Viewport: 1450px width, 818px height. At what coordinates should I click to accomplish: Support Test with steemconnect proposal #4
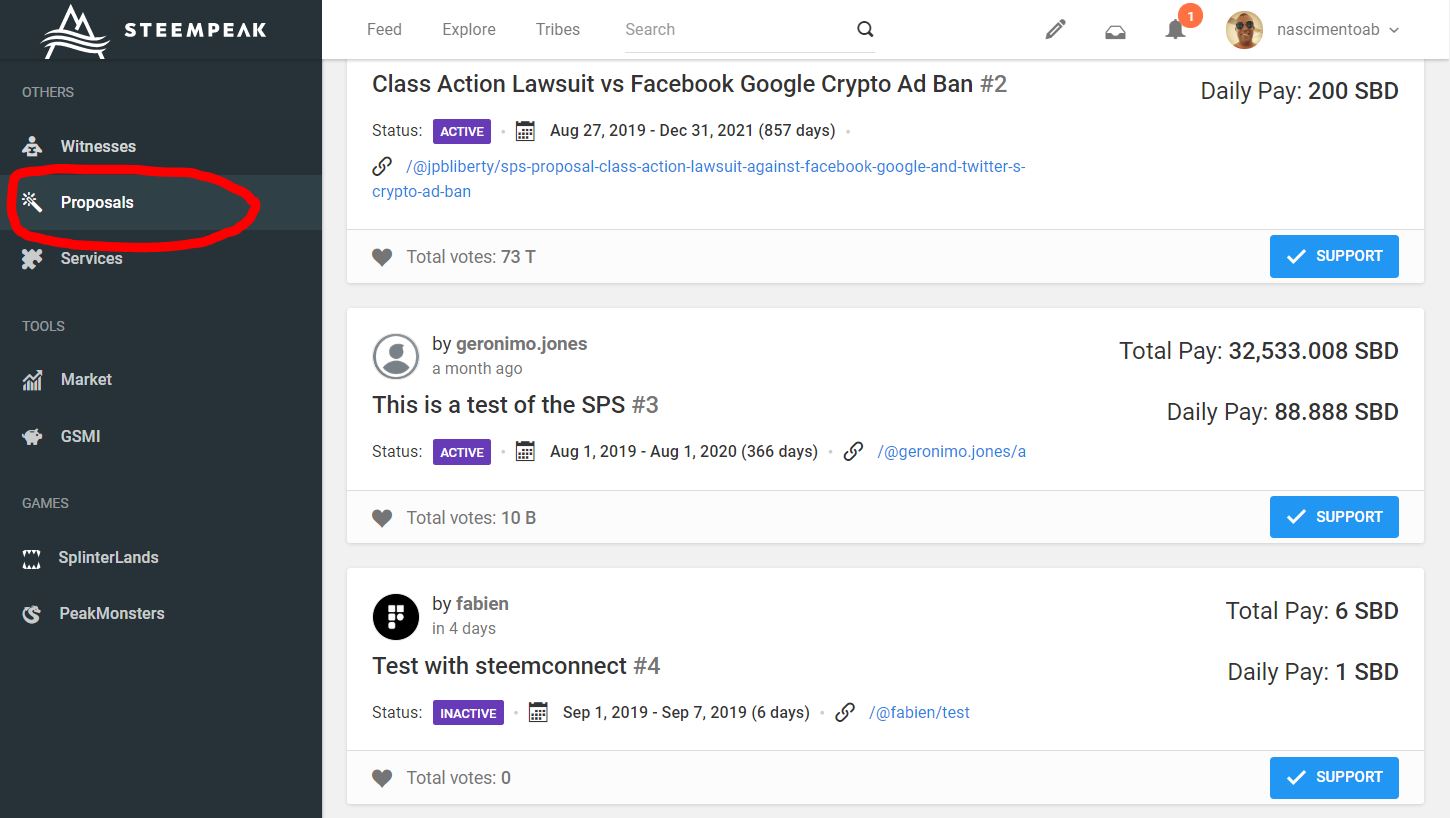[x=1334, y=777]
